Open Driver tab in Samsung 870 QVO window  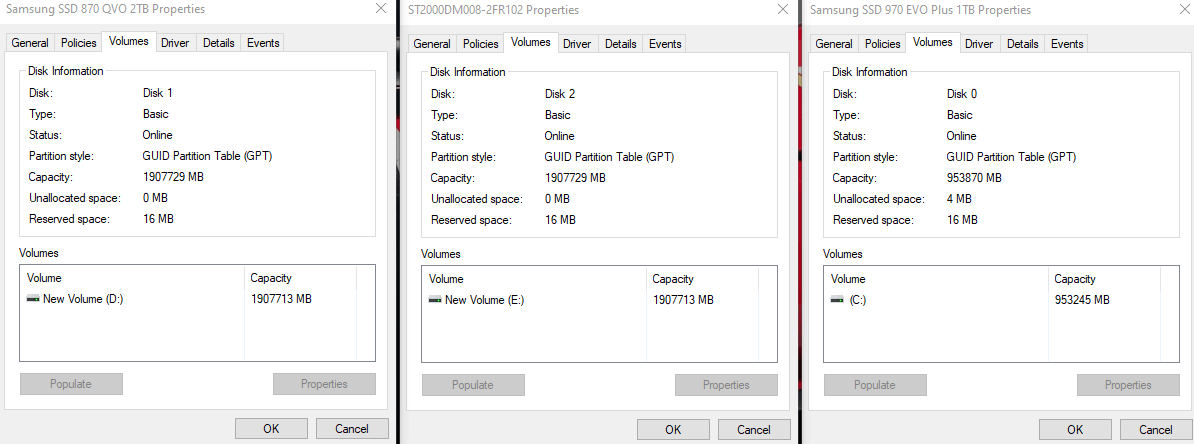tap(175, 43)
